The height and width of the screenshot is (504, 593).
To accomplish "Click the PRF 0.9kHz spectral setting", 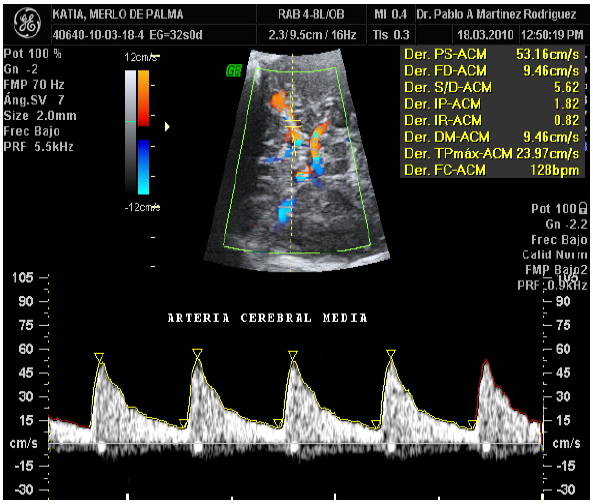I will tap(552, 285).
